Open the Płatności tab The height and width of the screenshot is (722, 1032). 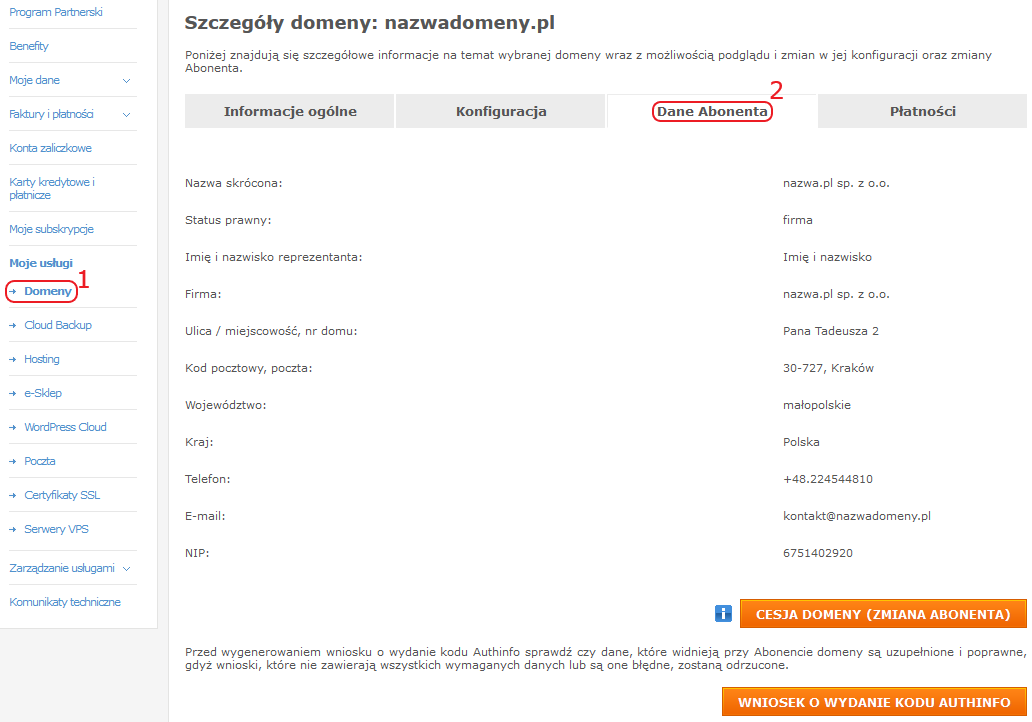(x=923, y=111)
